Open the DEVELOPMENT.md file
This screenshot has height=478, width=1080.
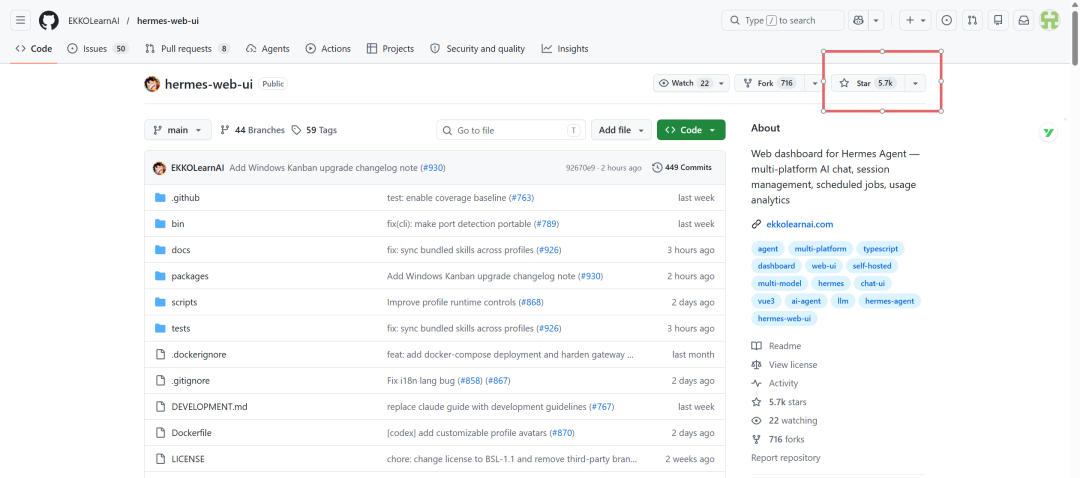coord(209,407)
